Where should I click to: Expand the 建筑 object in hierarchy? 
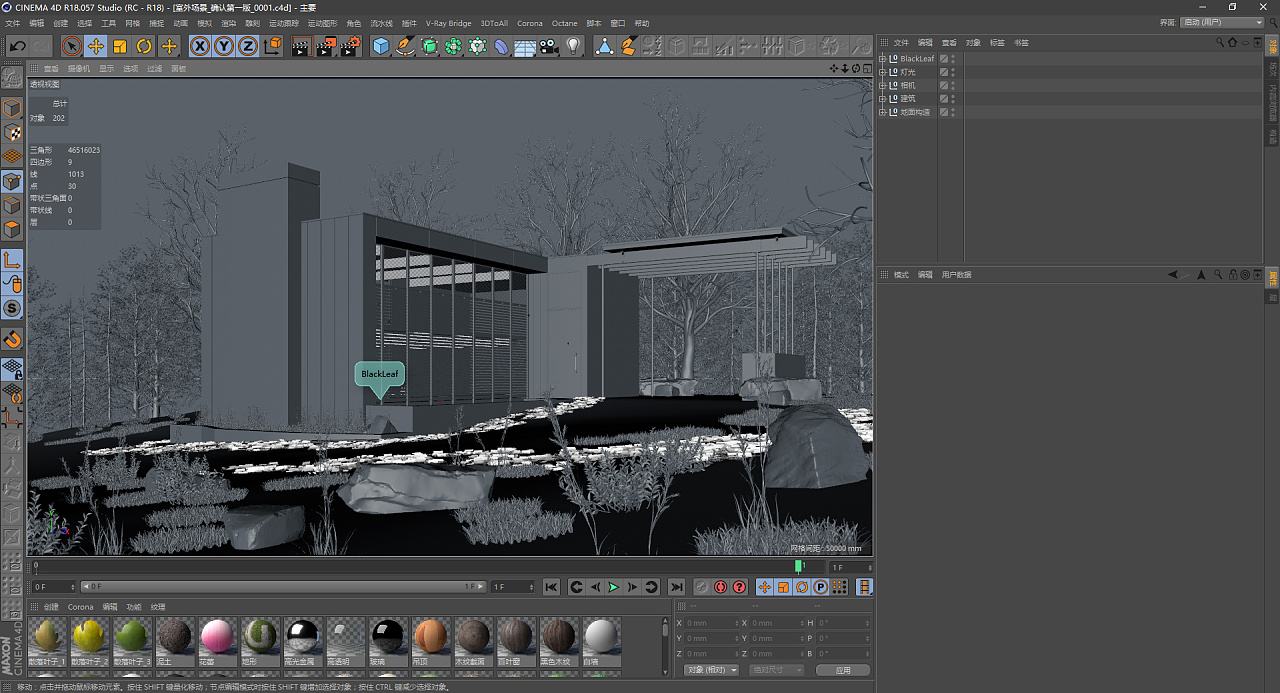click(883, 99)
